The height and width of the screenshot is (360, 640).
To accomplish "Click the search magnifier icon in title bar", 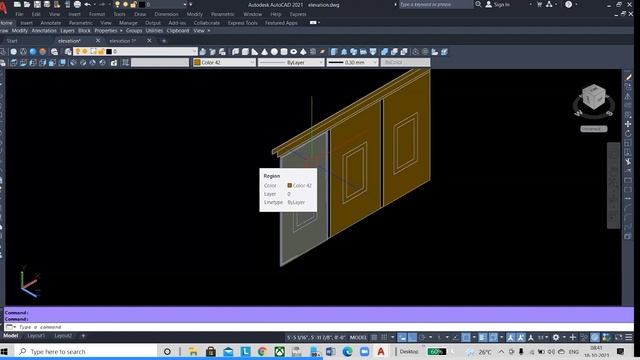I will pos(478,4).
